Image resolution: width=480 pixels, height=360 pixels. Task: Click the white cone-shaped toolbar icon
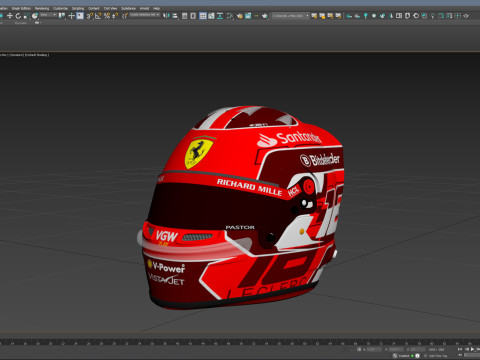pos(391,16)
